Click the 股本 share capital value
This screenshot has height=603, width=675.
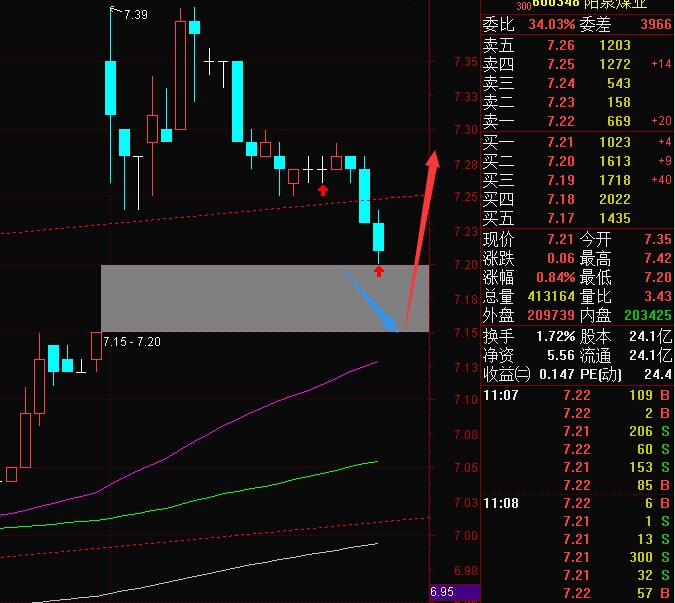pos(650,336)
